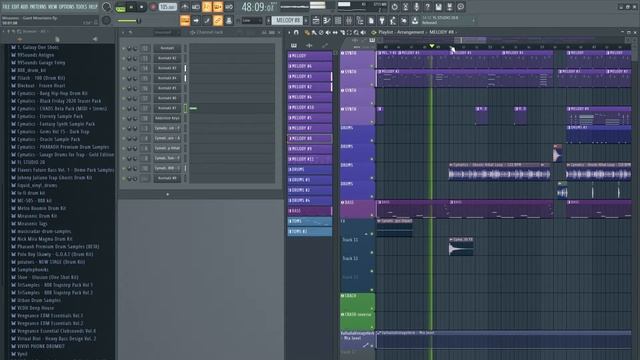Open the ADD menu

coord(24,7)
